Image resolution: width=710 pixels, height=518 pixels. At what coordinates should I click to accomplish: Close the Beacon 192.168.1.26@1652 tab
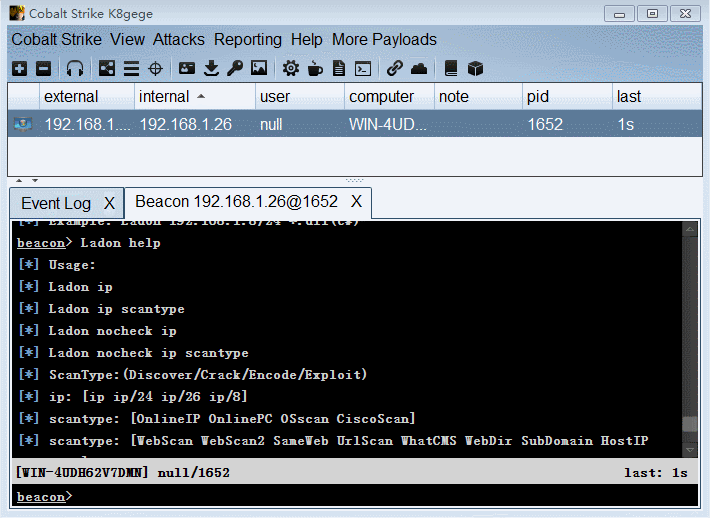point(356,201)
